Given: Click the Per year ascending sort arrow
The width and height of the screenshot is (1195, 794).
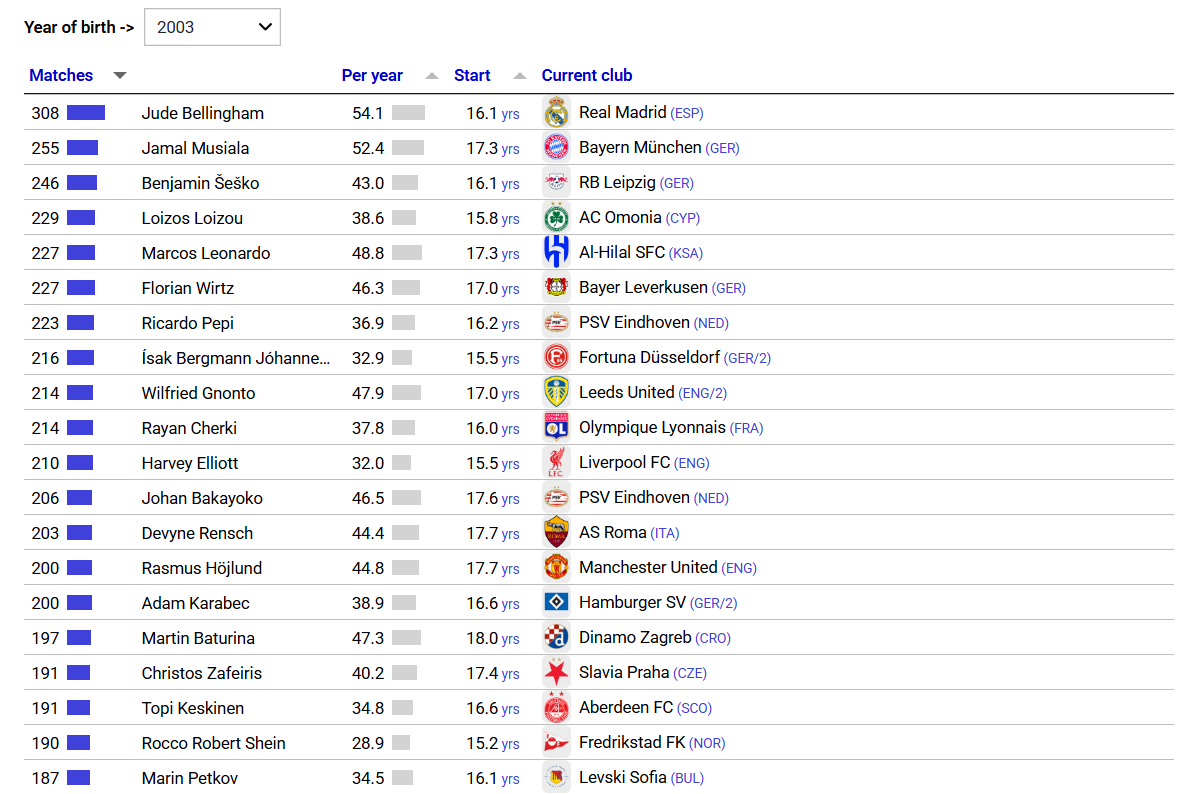Looking at the screenshot, I should (432, 75).
